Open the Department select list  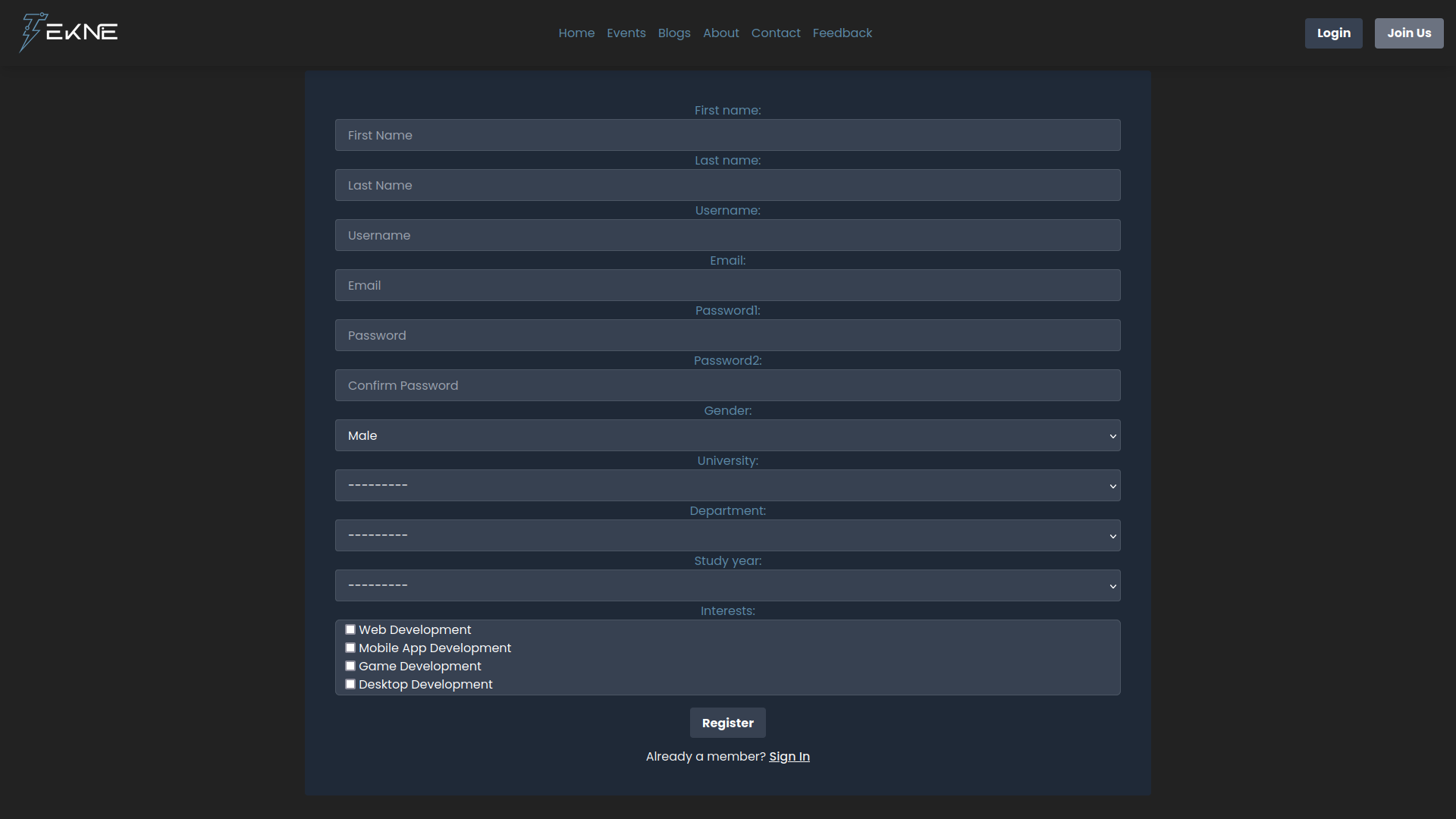click(x=727, y=535)
